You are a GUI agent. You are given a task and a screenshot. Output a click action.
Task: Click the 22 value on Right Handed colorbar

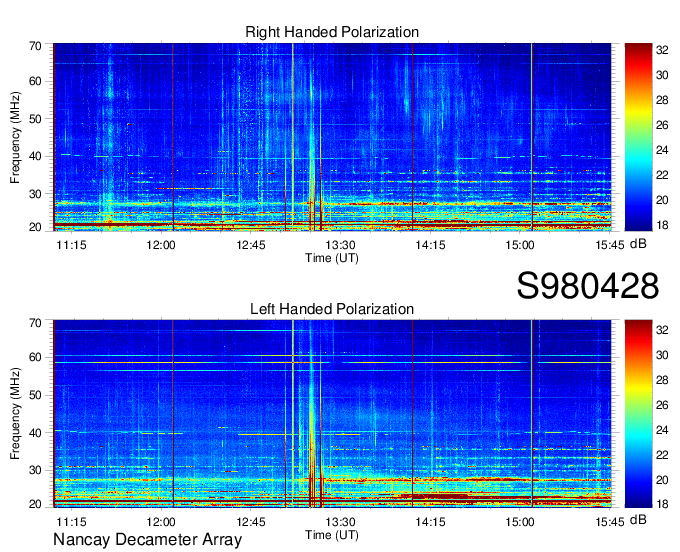(x=662, y=175)
